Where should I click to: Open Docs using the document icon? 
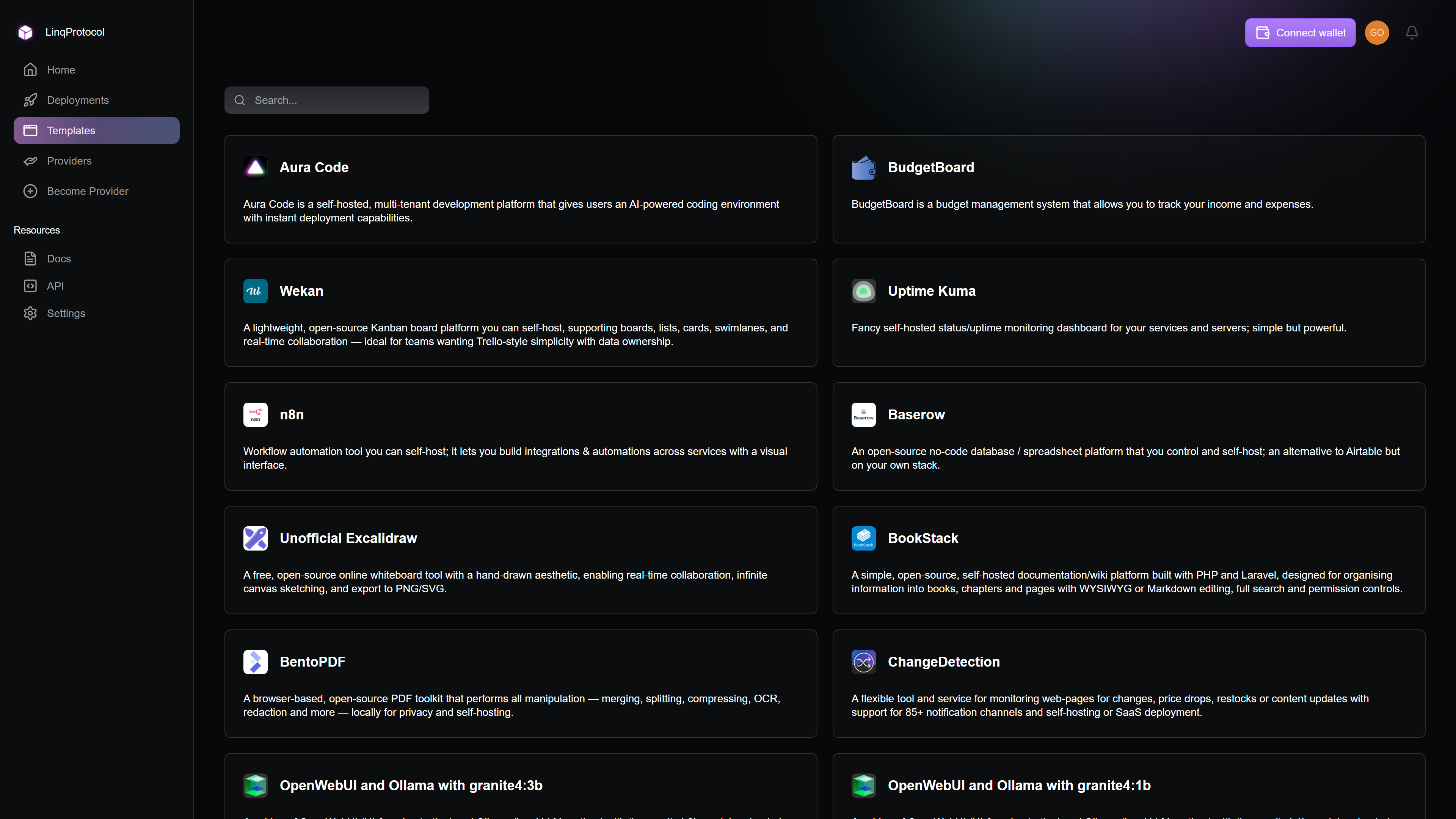30,258
